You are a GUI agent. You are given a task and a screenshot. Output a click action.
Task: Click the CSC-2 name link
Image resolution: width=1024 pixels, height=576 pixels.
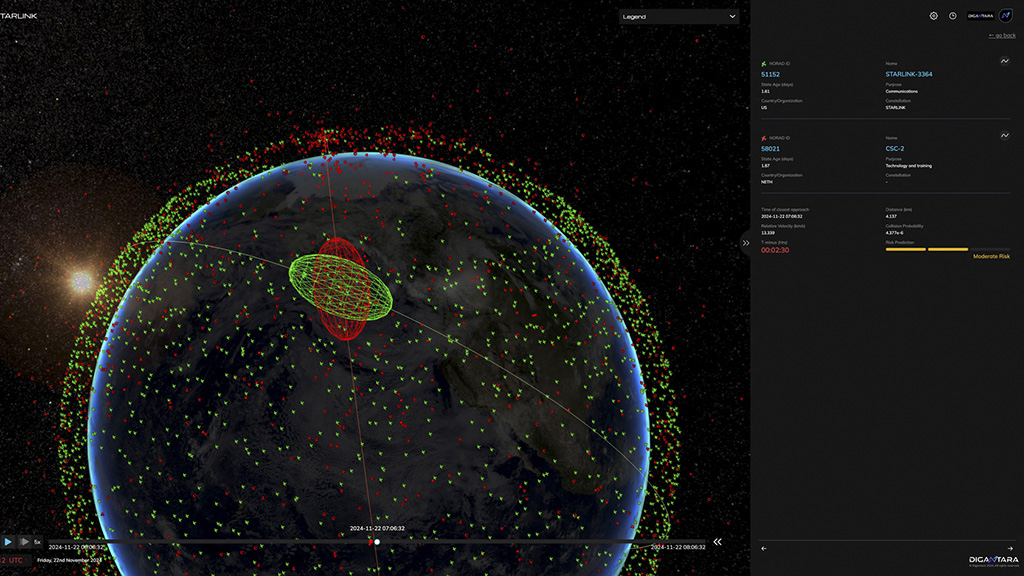pos(895,149)
